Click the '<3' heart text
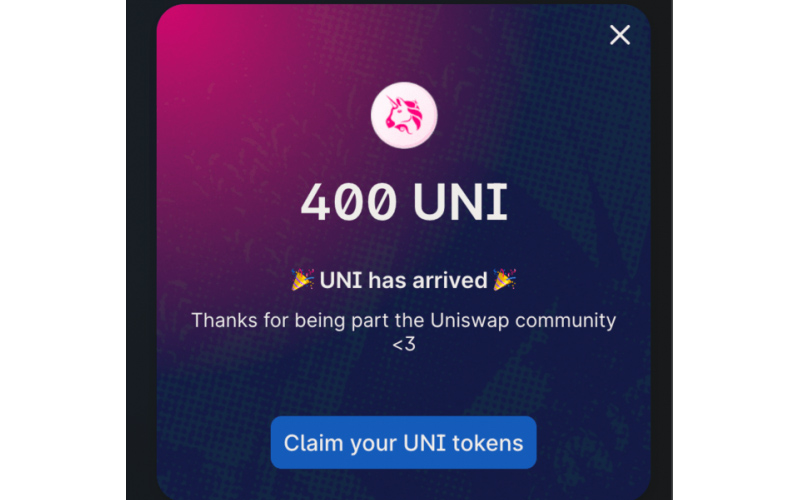Image resolution: width=800 pixels, height=500 pixels. point(404,344)
